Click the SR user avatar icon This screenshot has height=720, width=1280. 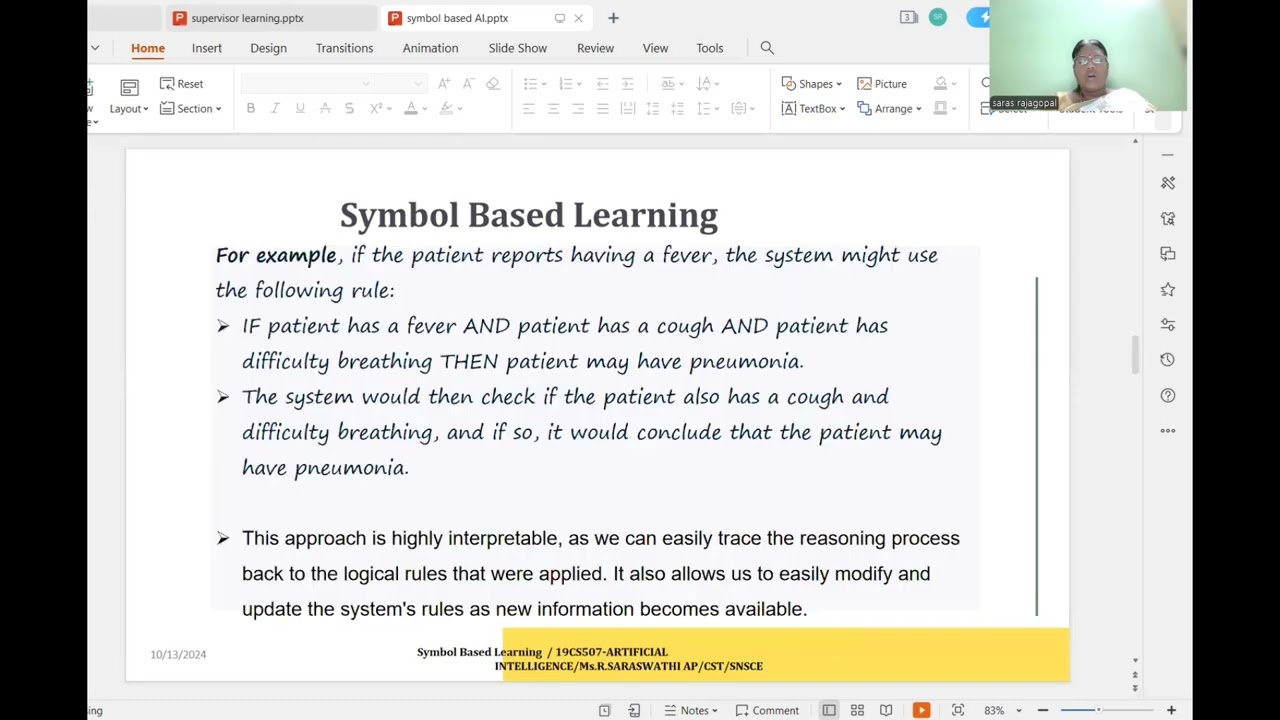[x=937, y=17]
